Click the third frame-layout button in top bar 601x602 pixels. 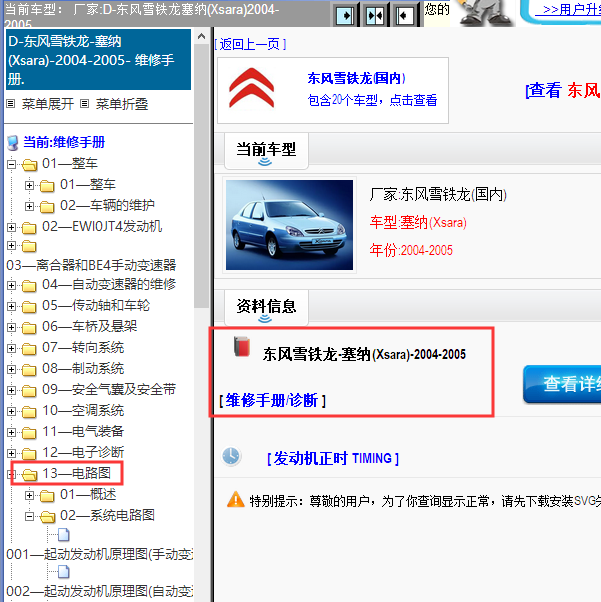404,15
